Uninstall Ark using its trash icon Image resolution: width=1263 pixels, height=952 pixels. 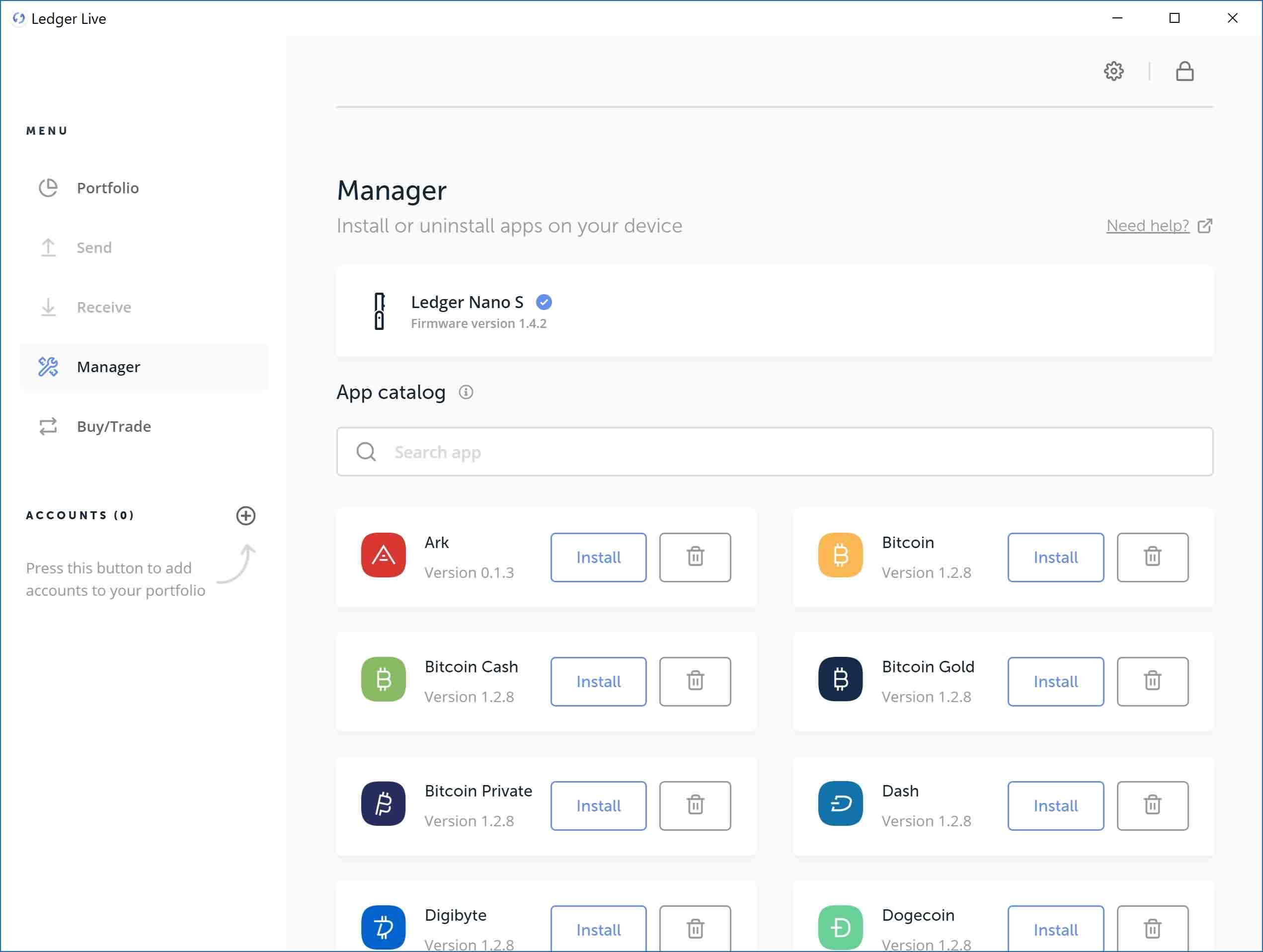695,557
